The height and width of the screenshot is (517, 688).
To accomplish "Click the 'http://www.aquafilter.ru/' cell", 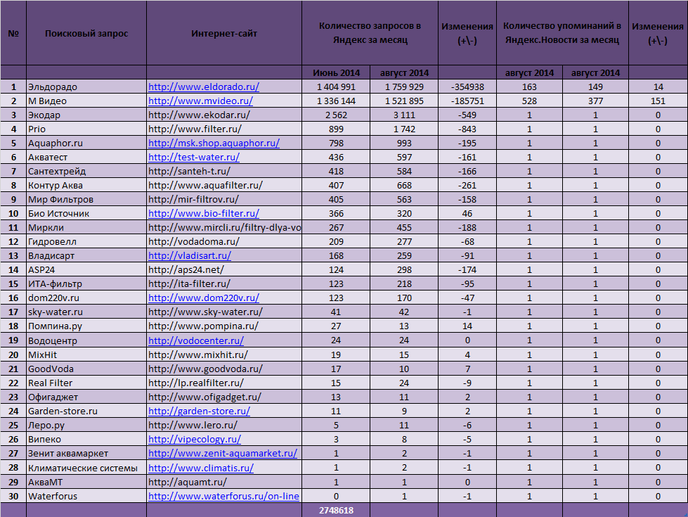I will (224, 185).
